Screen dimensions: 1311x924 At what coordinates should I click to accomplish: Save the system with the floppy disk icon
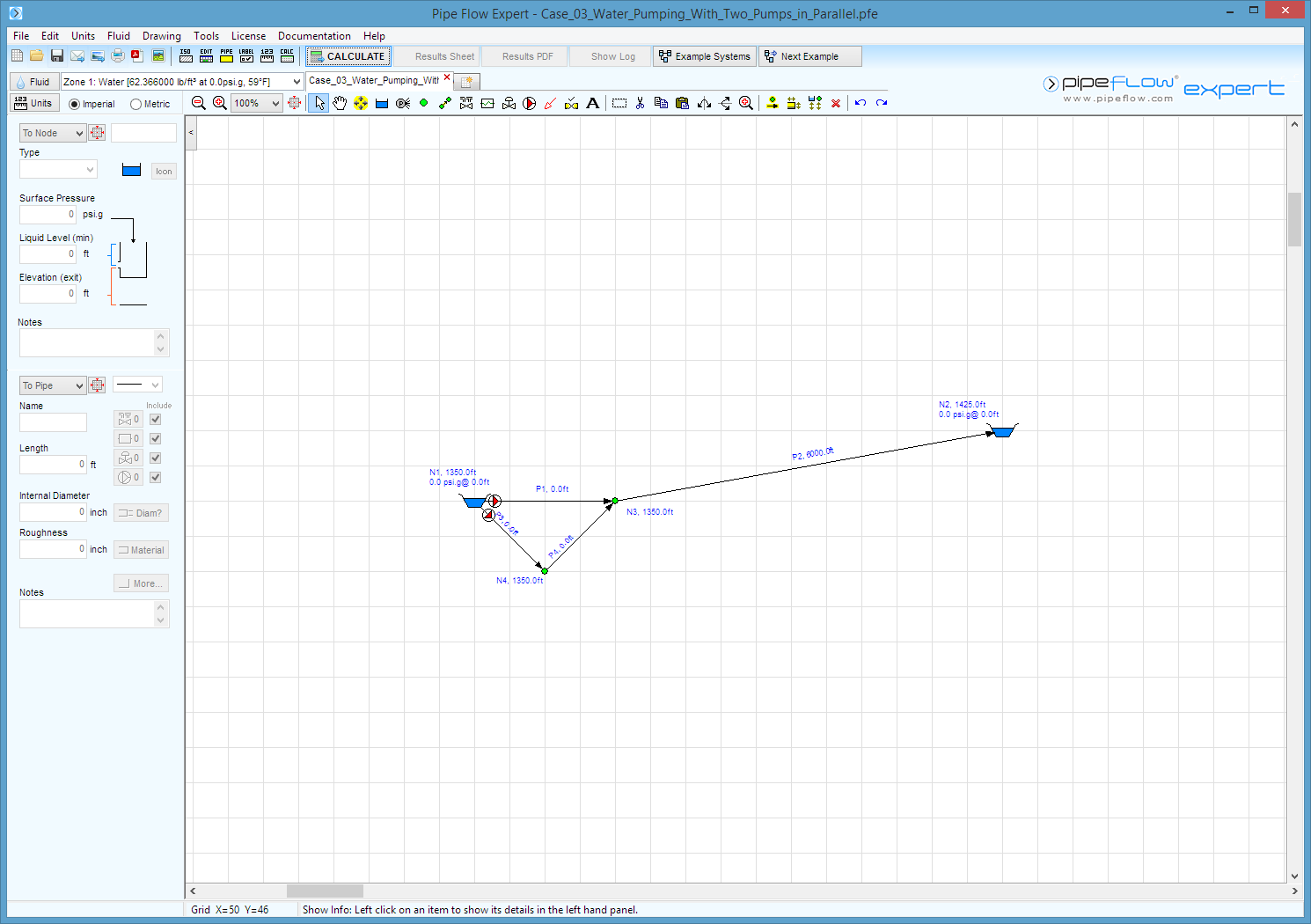(57, 56)
